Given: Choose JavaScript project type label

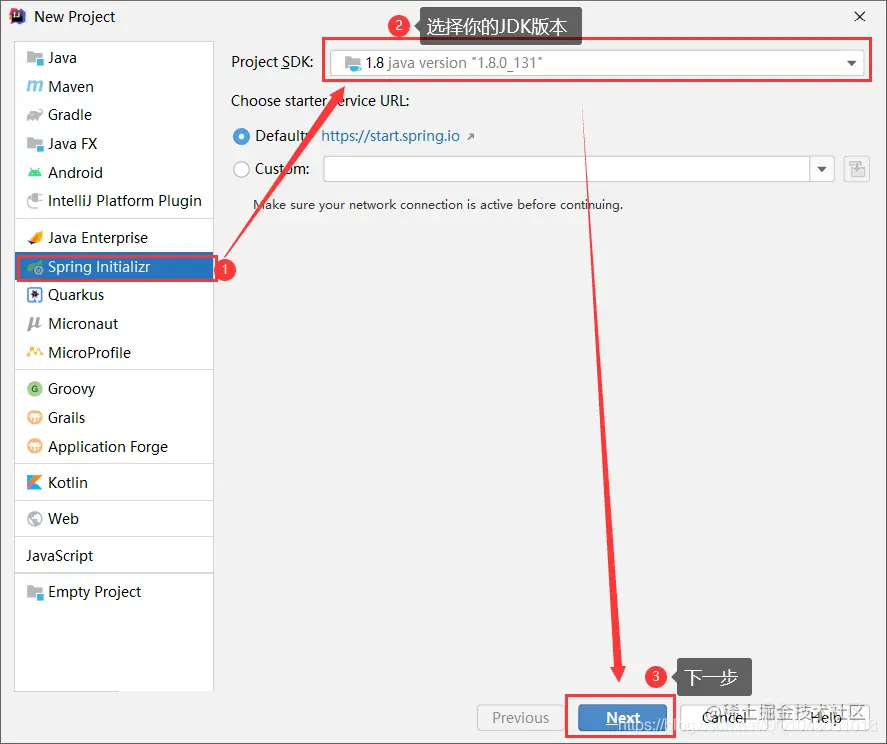Looking at the screenshot, I should click(x=59, y=556).
